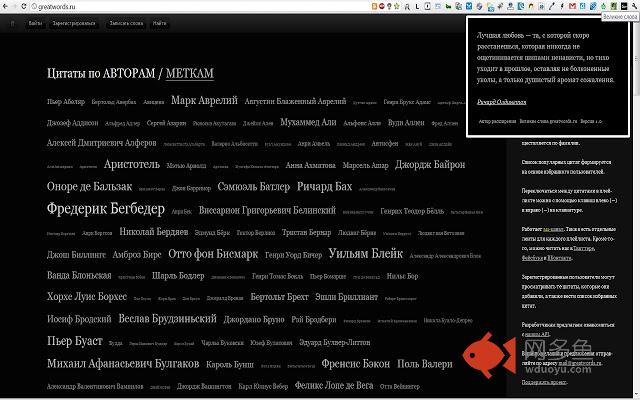The width and height of the screenshot is (640, 400).
Task: Open quotes by Михаил Афанасьевич Булгаков
Action: click(123, 363)
